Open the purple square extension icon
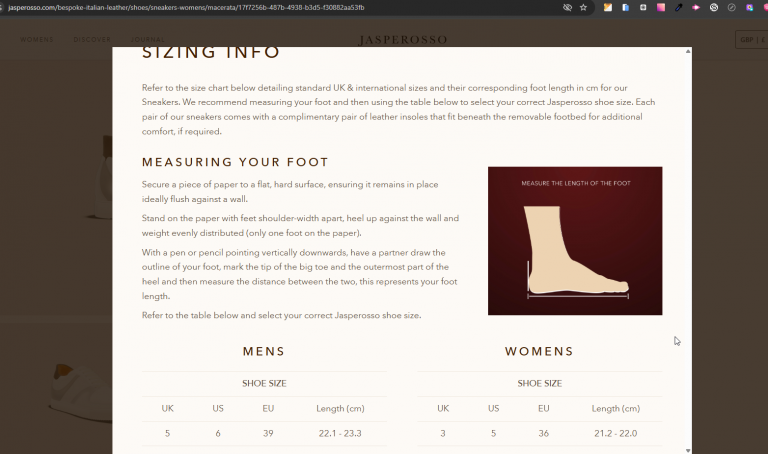Viewport: 768px width, 454px height. [x=749, y=7]
